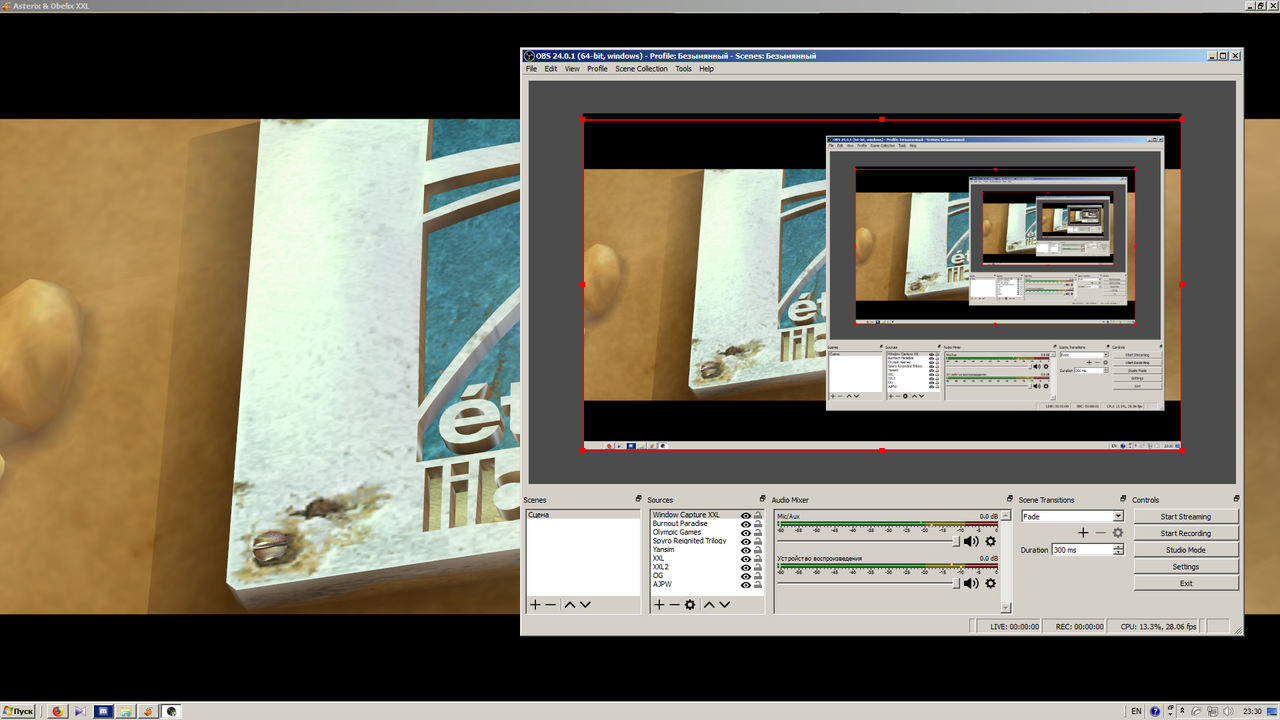Open the Tools menu
The image size is (1280, 720).
pyautogui.click(x=683, y=69)
